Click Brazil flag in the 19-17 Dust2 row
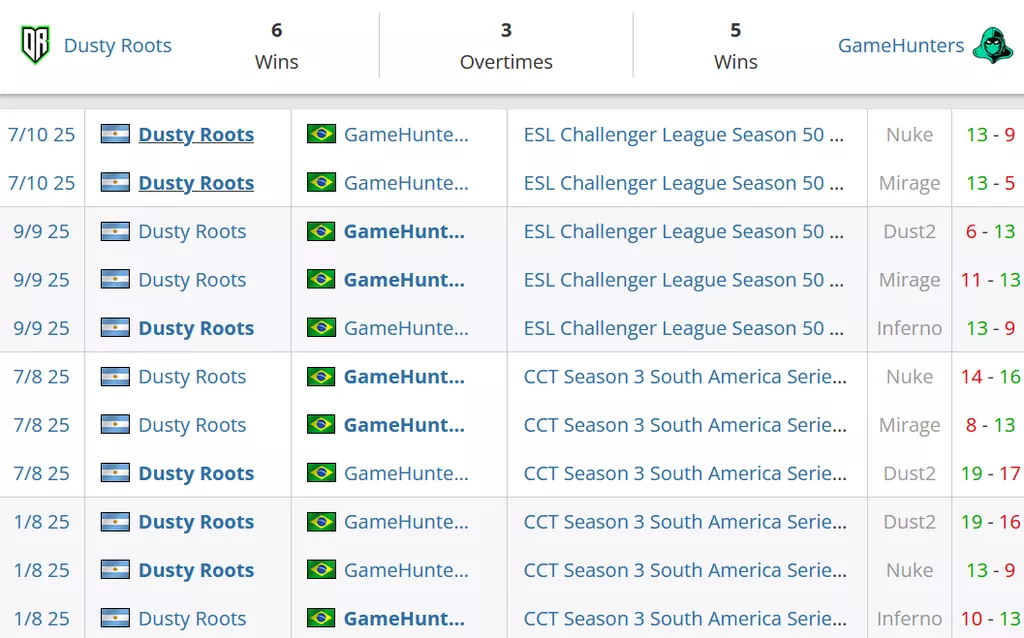The image size is (1024, 638). click(x=321, y=473)
